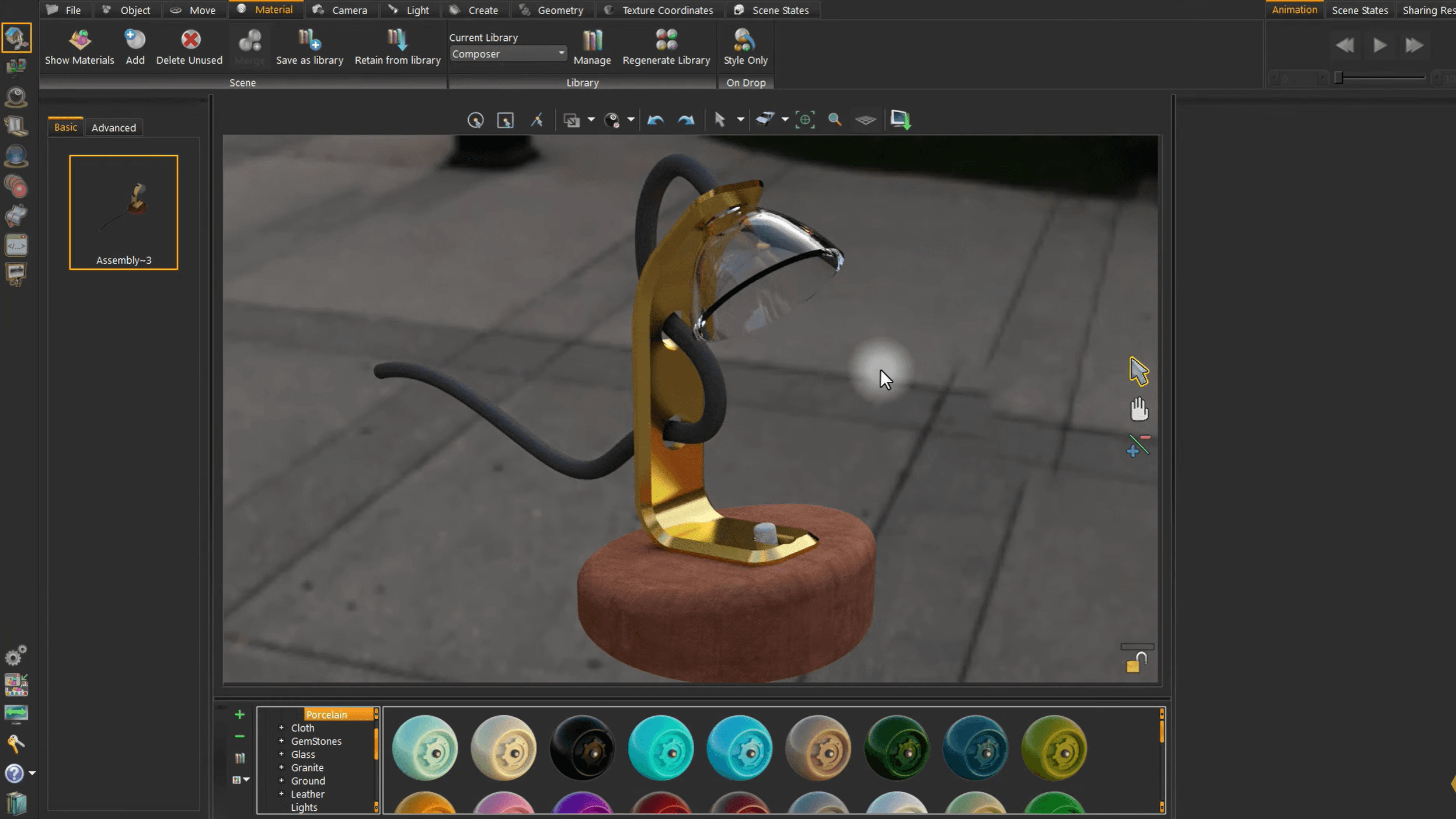
Task: Click the undo arrow in viewport toolbar
Action: tap(656, 120)
